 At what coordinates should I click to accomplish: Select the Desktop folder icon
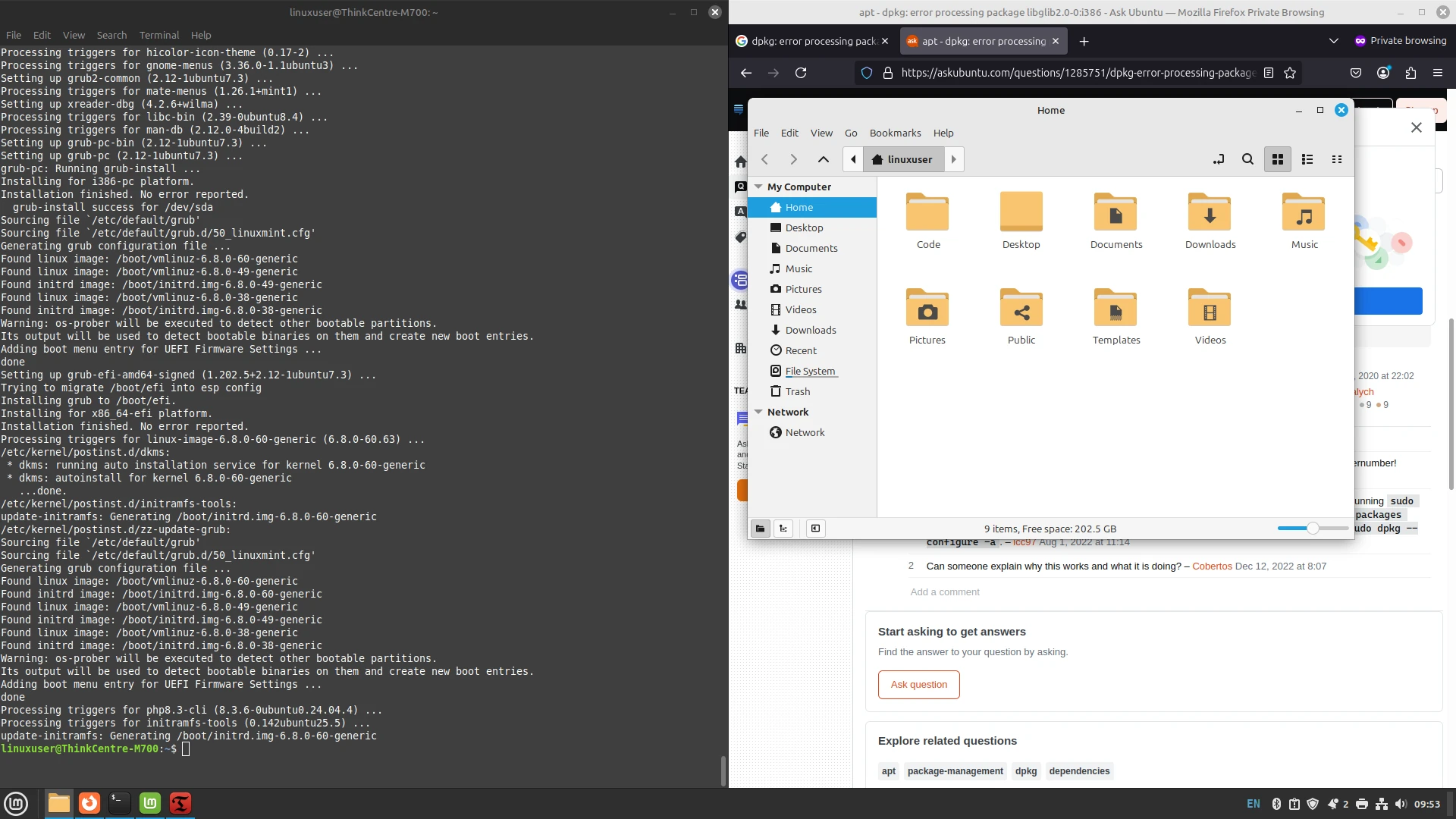click(x=1021, y=212)
